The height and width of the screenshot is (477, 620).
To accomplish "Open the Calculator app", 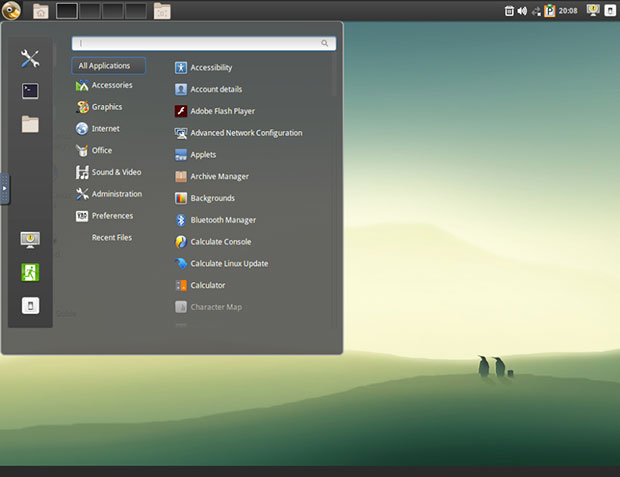I will click(200, 285).
